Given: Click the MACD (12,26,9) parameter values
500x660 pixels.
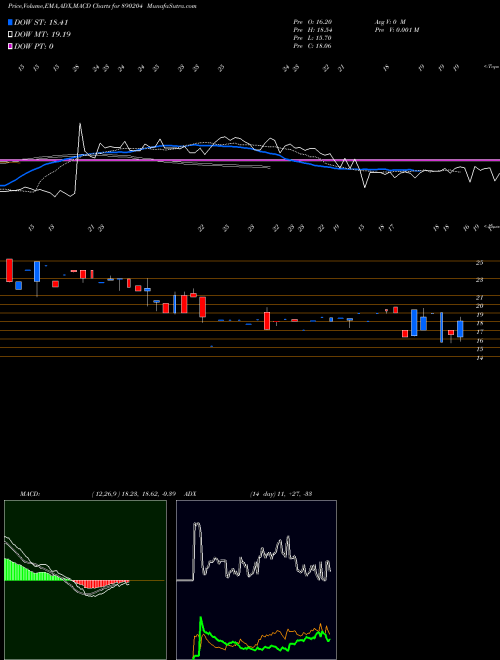Looking at the screenshot, I should (136, 493).
